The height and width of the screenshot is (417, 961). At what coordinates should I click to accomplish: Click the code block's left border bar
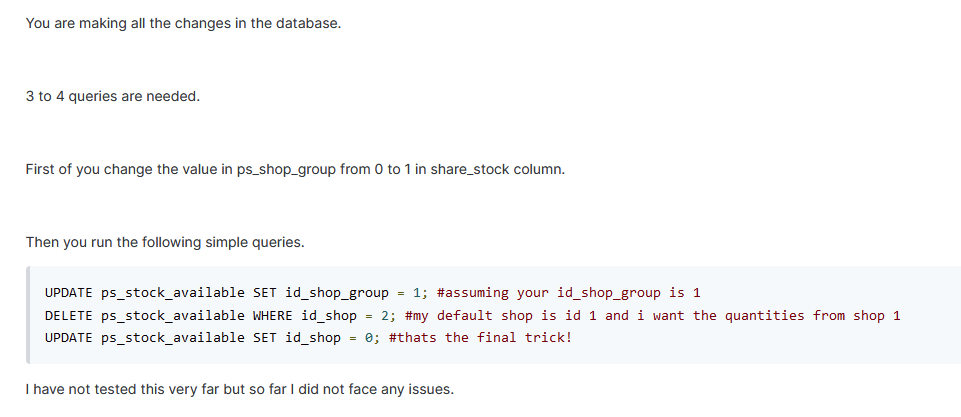point(27,315)
